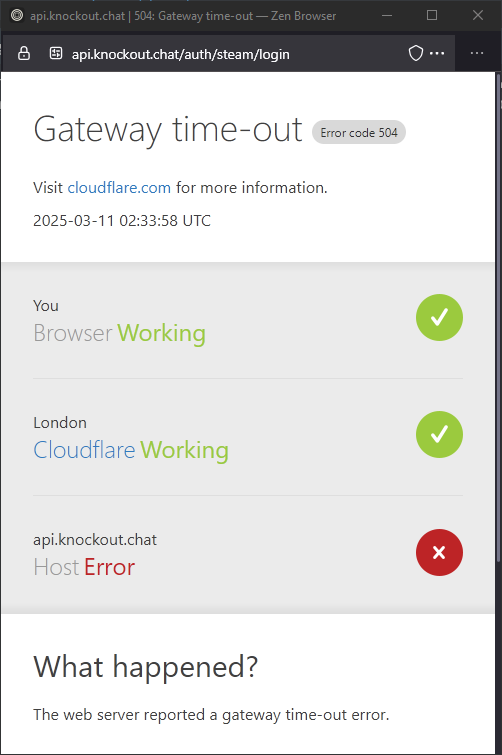Close the Zen Browser window
This screenshot has width=502, height=755.
478,15
